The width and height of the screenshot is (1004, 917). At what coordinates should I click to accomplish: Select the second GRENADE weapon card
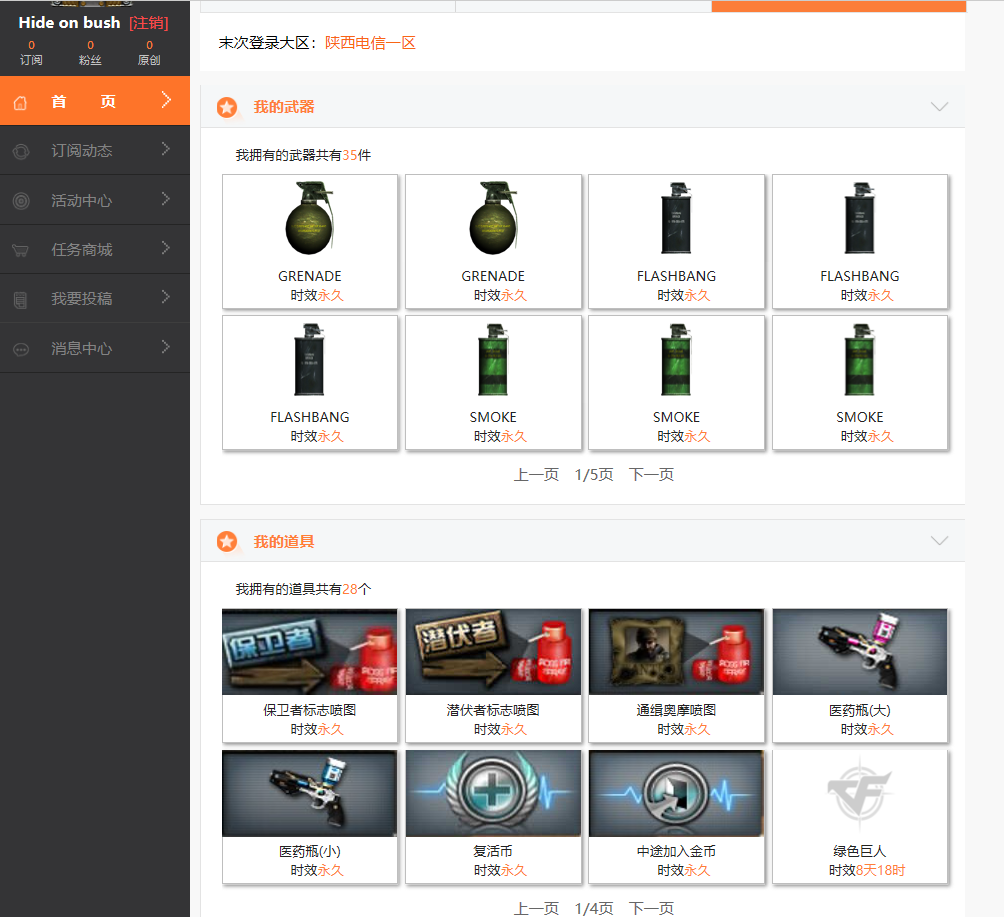coord(493,241)
